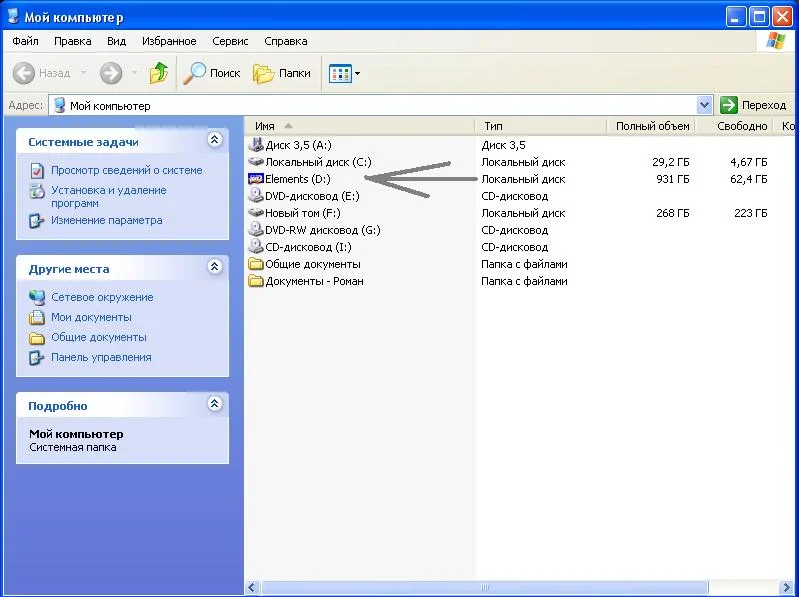Select the Локальный диск (C:) drive icon
The height and width of the screenshot is (597, 799).
pyautogui.click(x=255, y=162)
